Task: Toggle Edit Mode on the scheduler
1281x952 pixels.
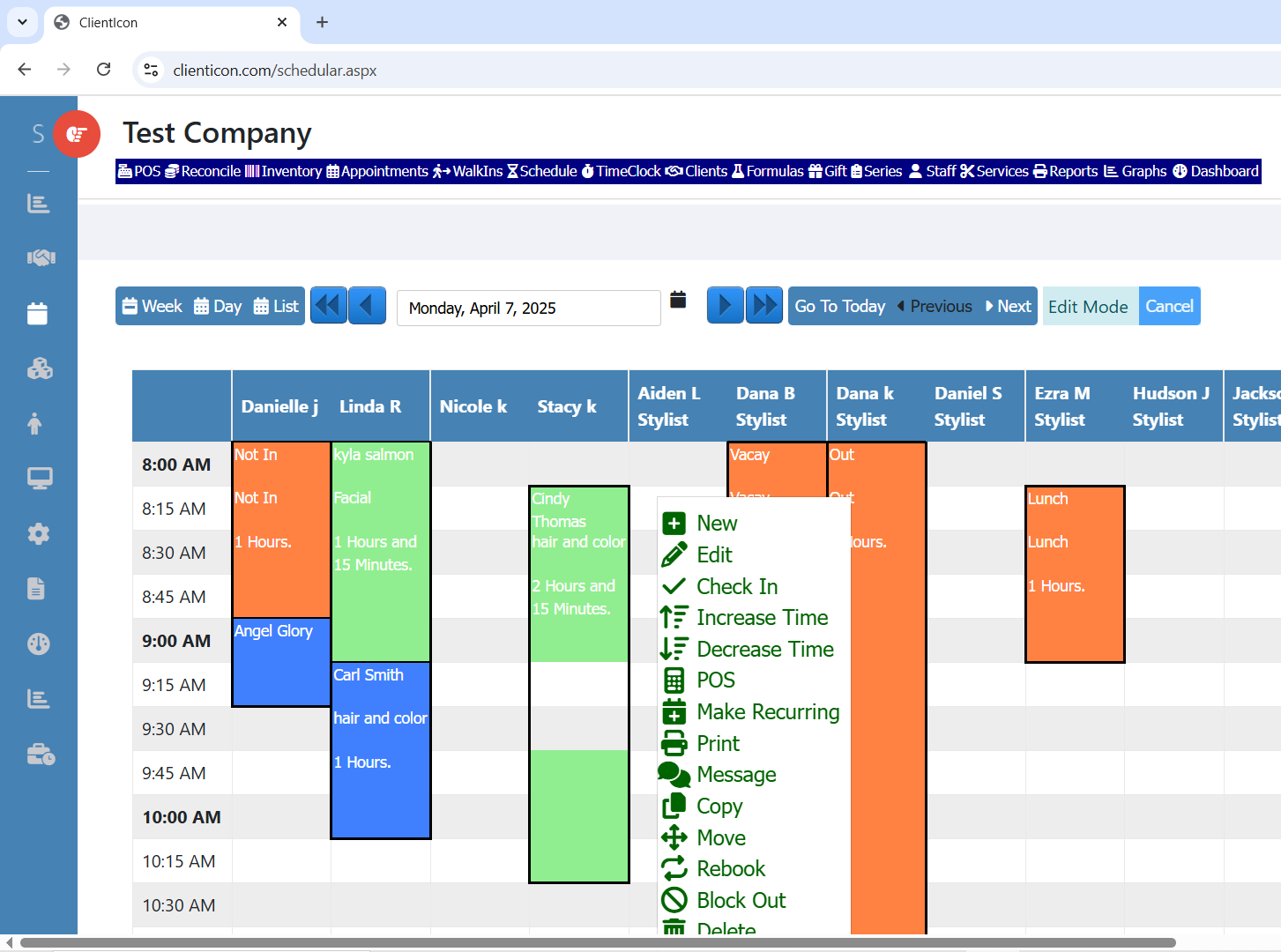Action: [1088, 307]
